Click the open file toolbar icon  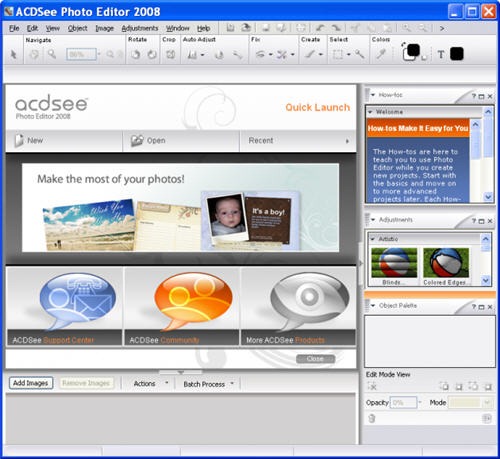246,28
